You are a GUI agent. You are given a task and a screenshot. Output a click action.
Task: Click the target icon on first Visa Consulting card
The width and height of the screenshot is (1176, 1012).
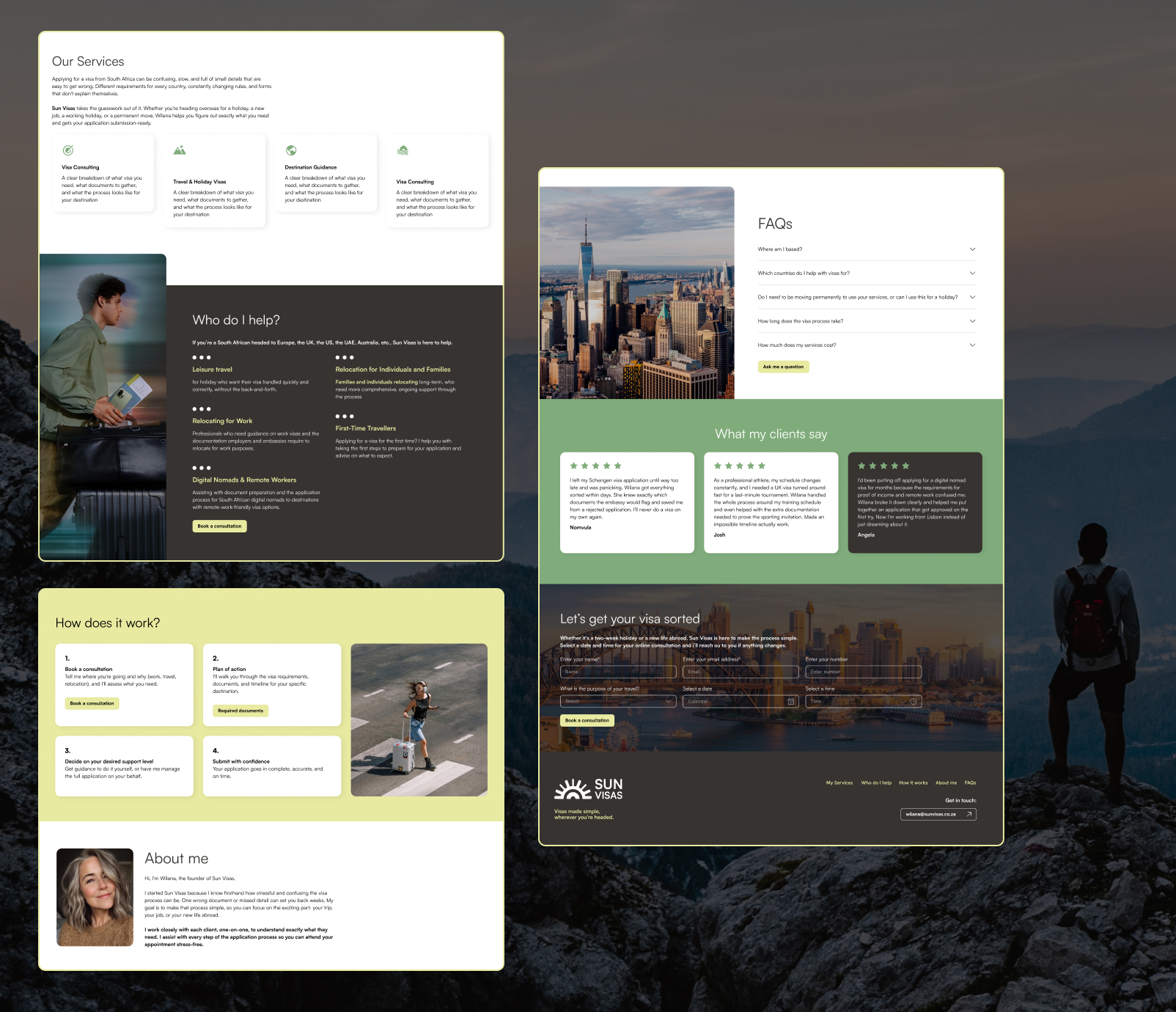coord(67,150)
